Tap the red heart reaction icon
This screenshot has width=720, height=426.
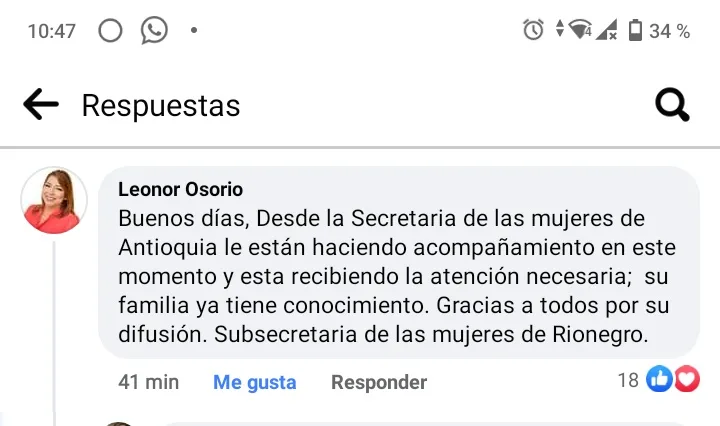click(686, 379)
